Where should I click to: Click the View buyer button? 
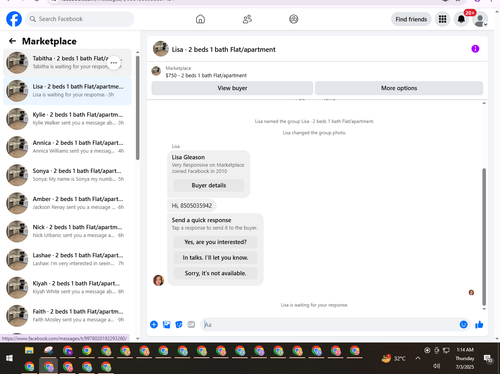click(232, 88)
